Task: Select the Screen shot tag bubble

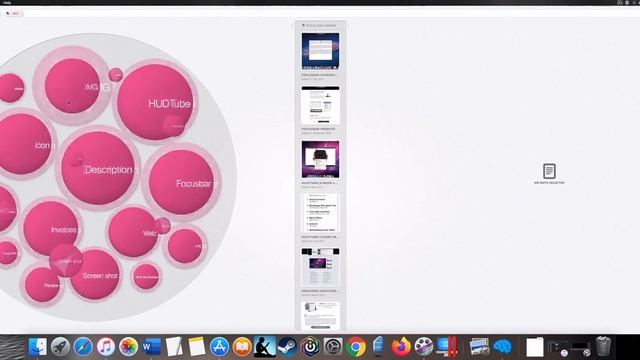Action: click(x=95, y=274)
